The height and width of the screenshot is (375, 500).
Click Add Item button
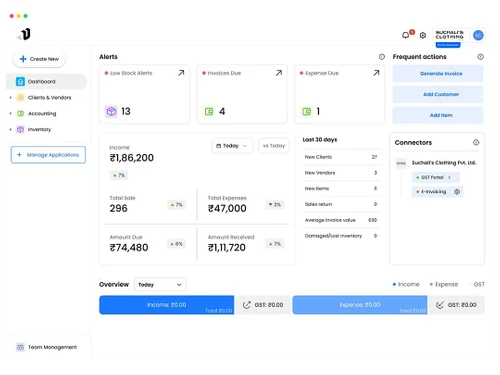click(x=438, y=115)
